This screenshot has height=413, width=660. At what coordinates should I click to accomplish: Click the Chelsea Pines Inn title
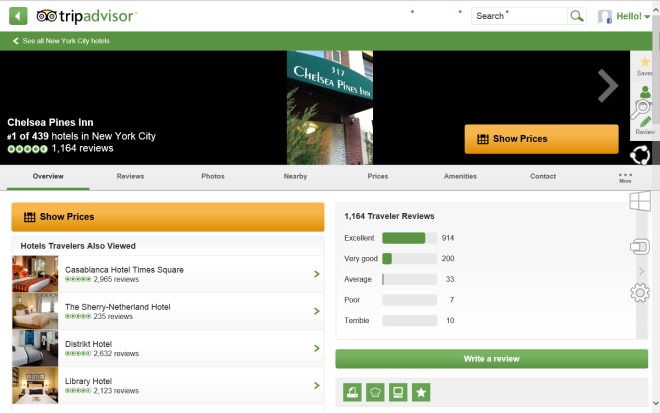tap(50, 123)
